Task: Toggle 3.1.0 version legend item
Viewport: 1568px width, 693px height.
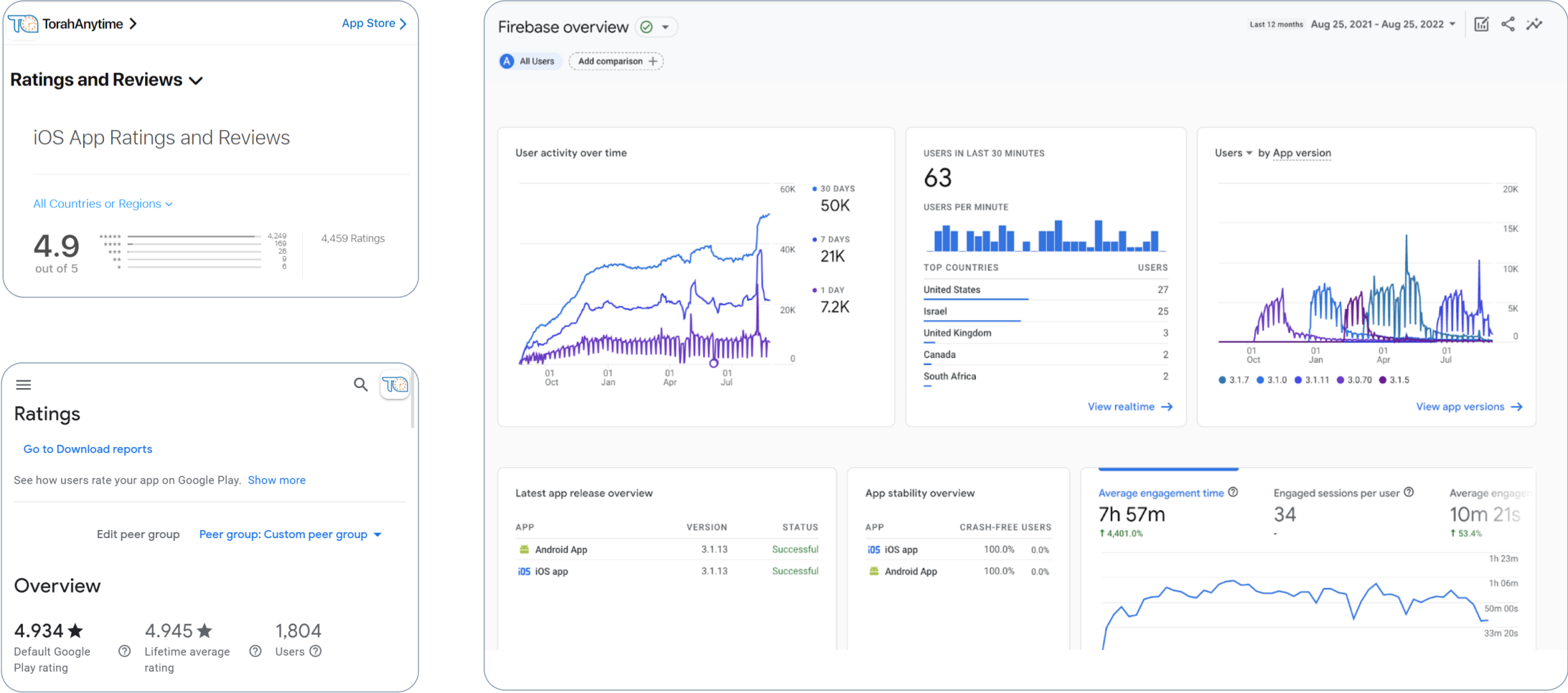Action: pos(1272,380)
